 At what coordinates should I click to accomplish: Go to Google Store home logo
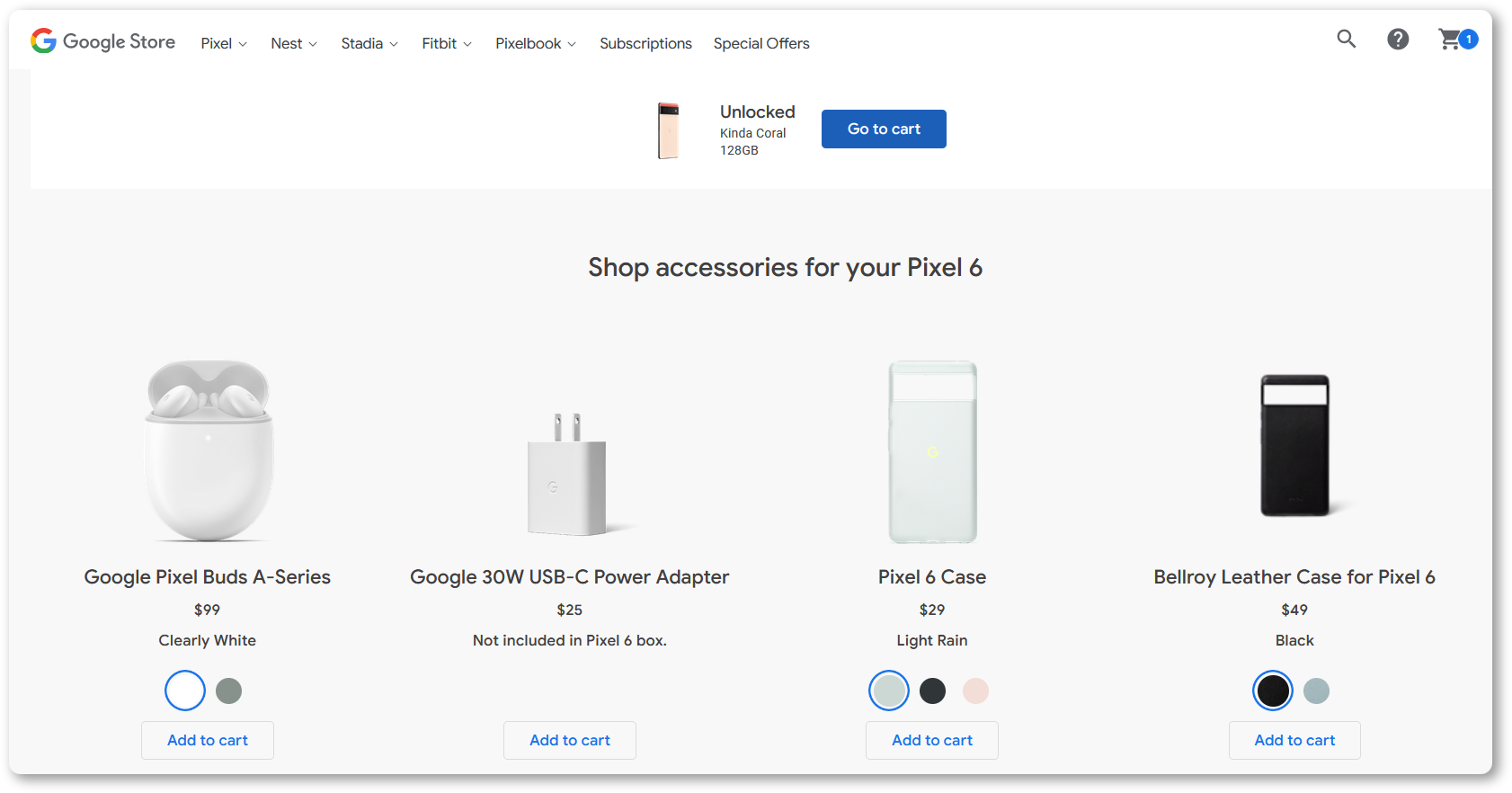pyautogui.click(x=102, y=41)
